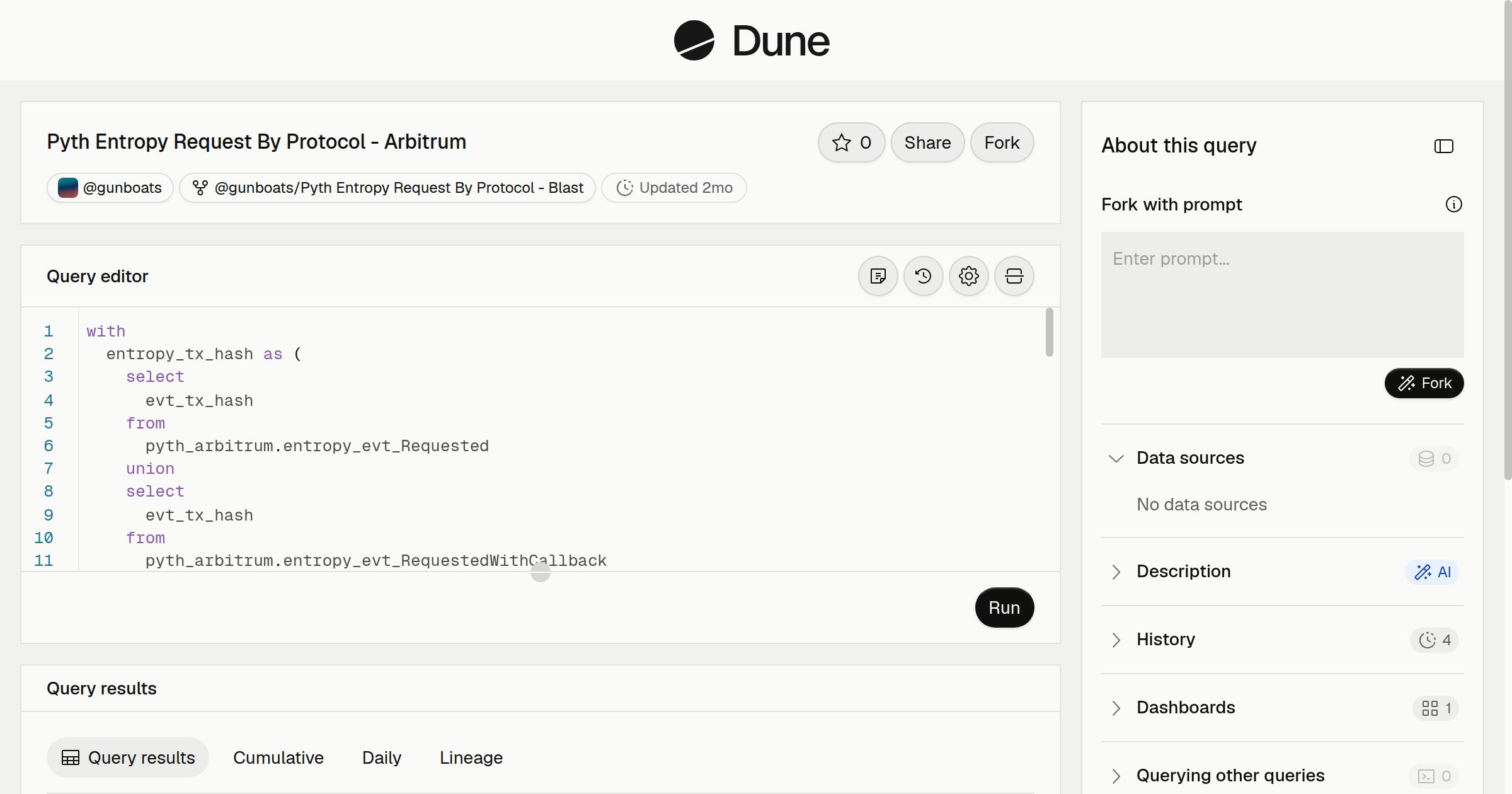Screen dimensions: 1512x794
Task: Click the AI badge beside Description
Action: tap(1432, 572)
